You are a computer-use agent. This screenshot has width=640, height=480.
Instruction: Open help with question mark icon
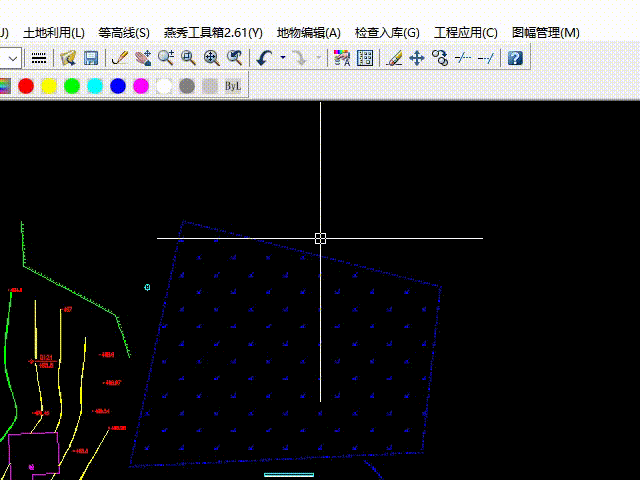click(515, 58)
